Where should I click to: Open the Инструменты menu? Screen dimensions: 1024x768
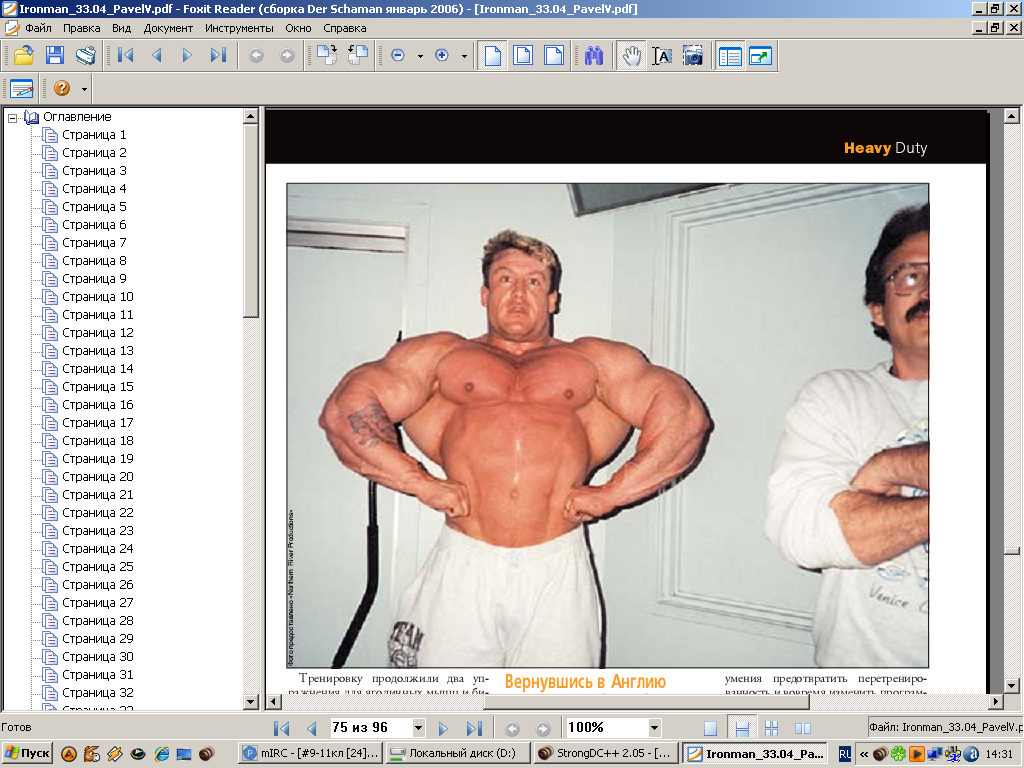click(240, 28)
